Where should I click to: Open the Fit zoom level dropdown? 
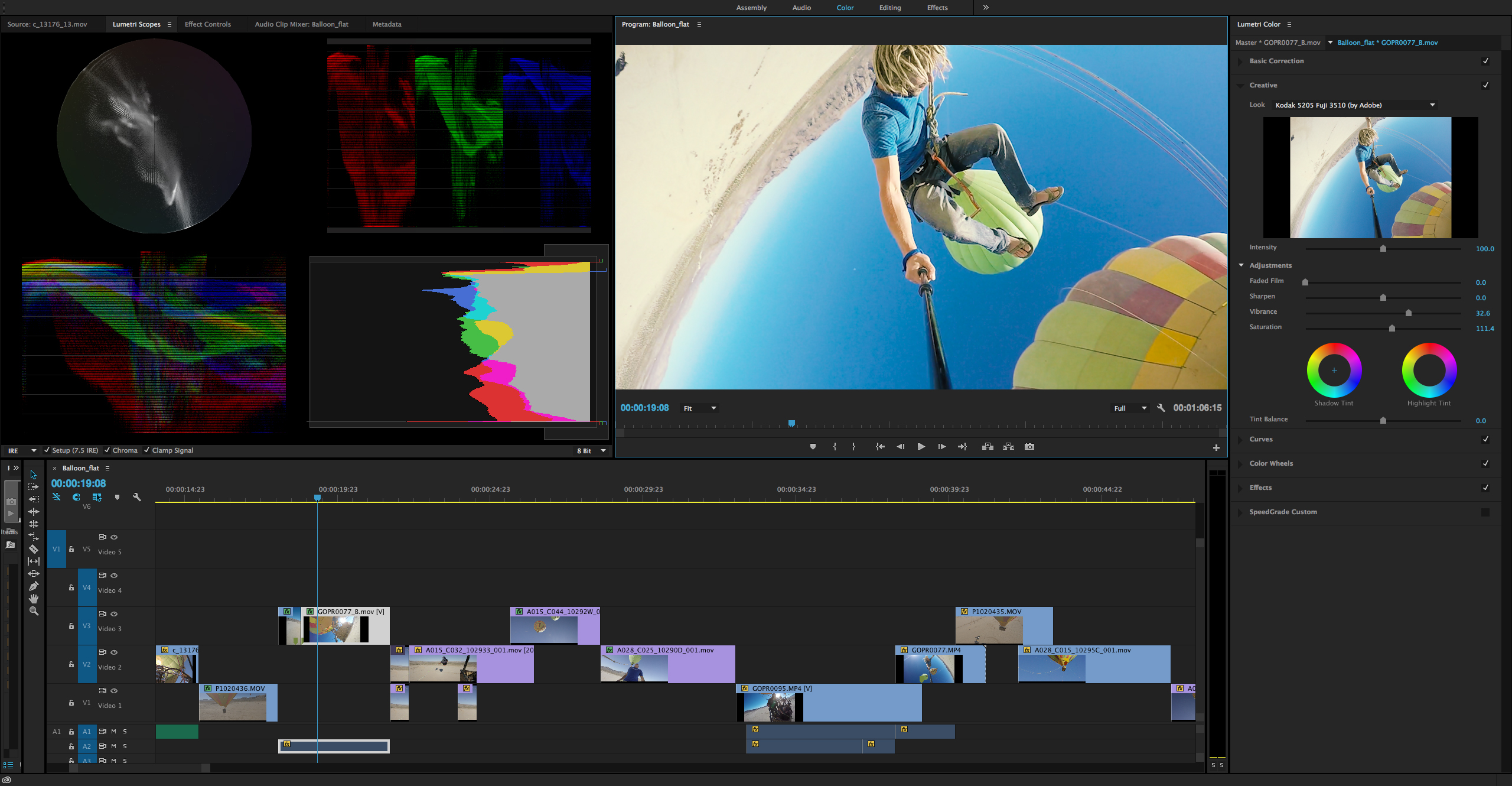(x=699, y=408)
